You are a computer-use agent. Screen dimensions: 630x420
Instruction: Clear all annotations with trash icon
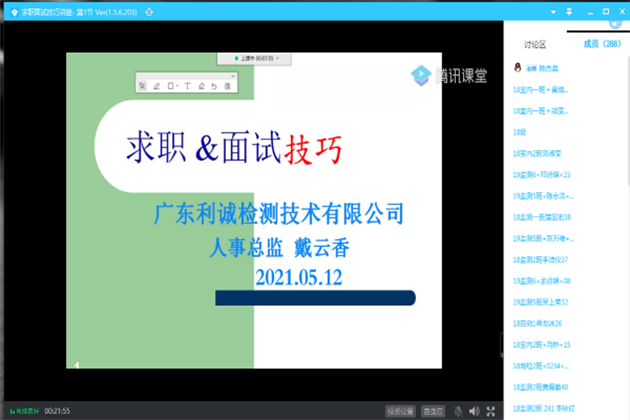click(x=227, y=86)
